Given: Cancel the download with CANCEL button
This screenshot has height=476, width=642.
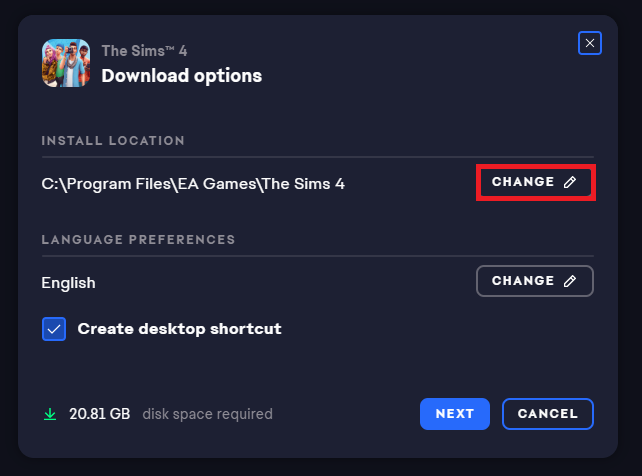Looking at the screenshot, I should point(548,413).
